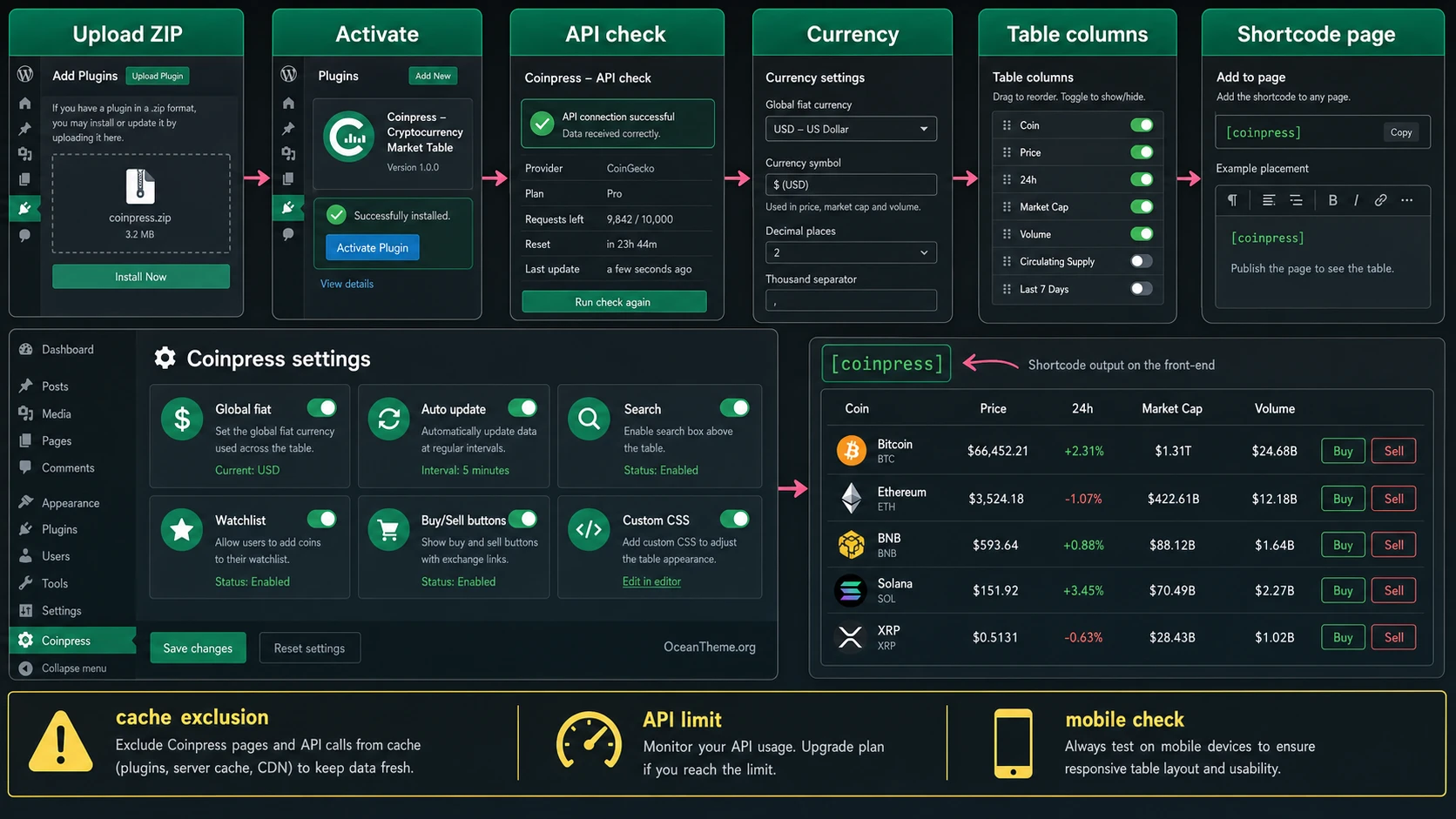Click the BNB coin icon

coord(851,545)
